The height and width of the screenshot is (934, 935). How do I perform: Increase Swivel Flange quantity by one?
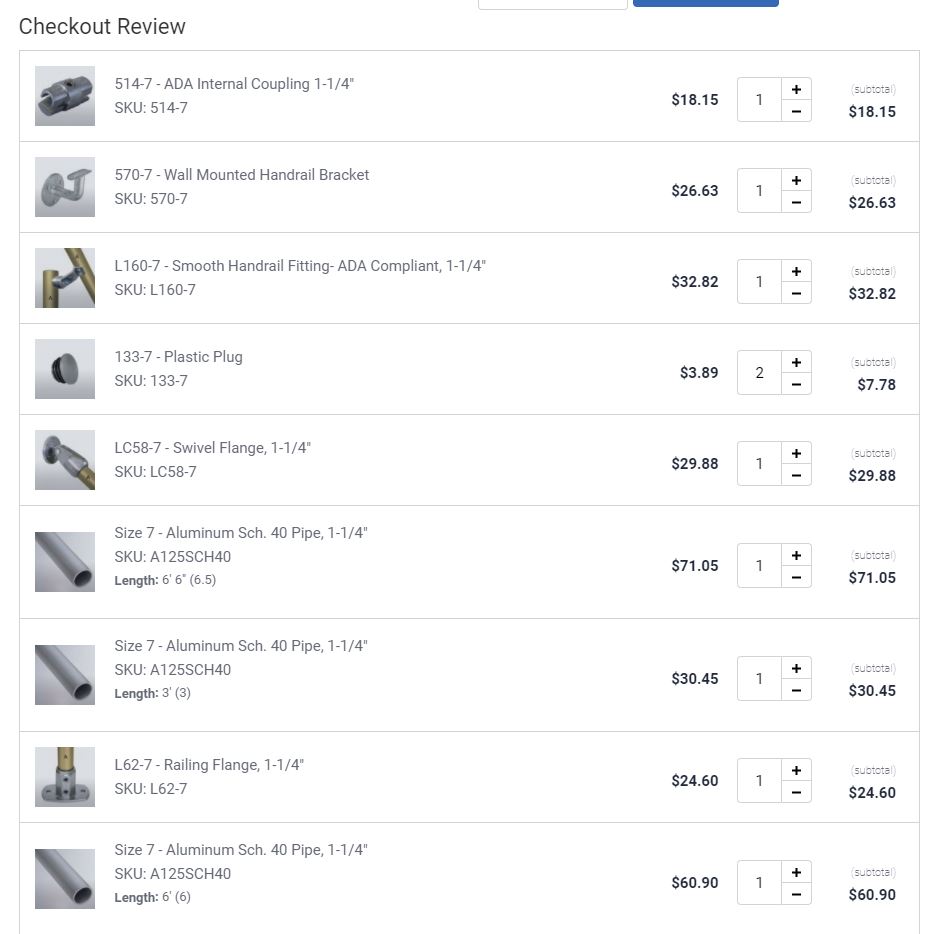[796, 453]
